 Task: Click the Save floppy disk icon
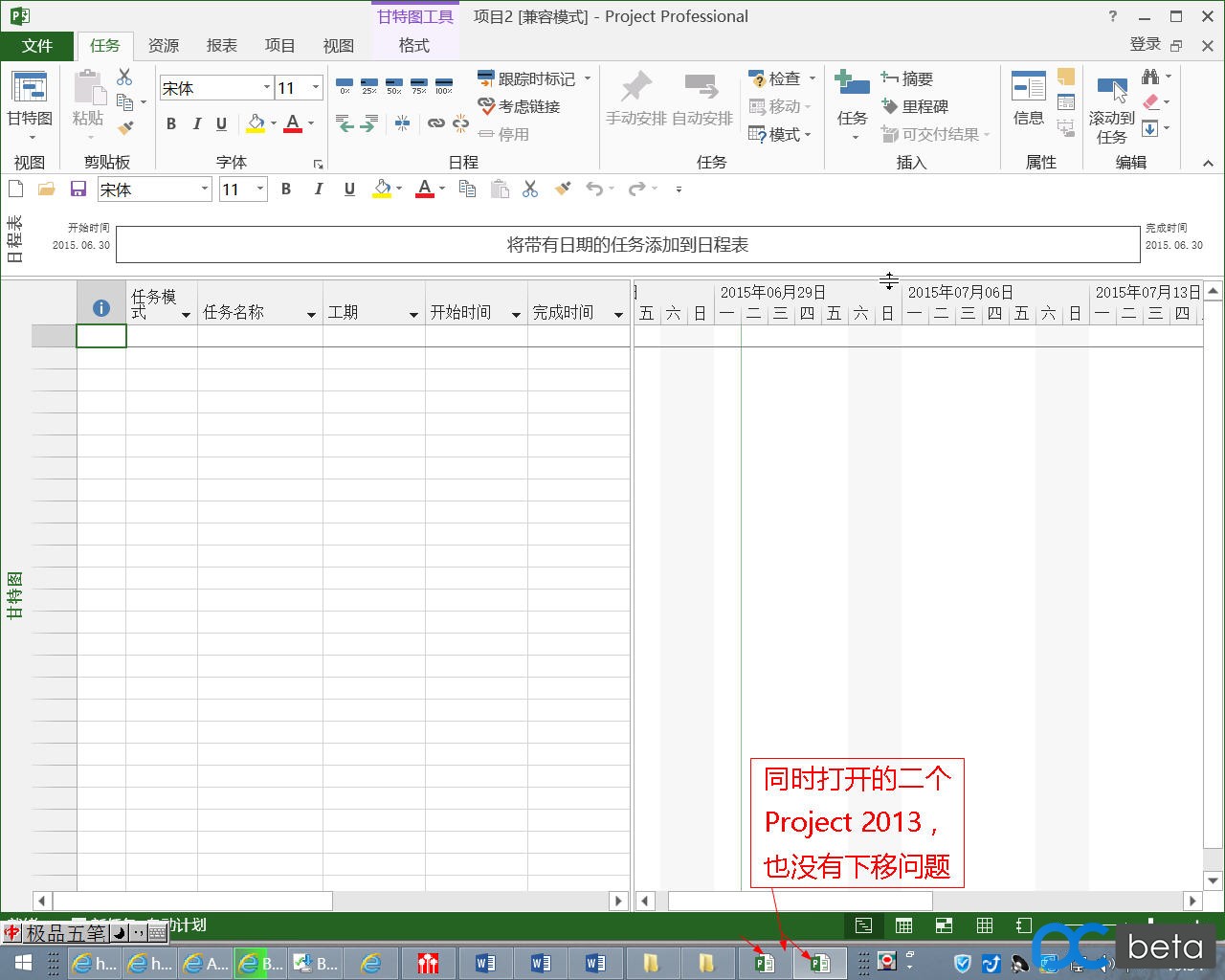(x=78, y=189)
